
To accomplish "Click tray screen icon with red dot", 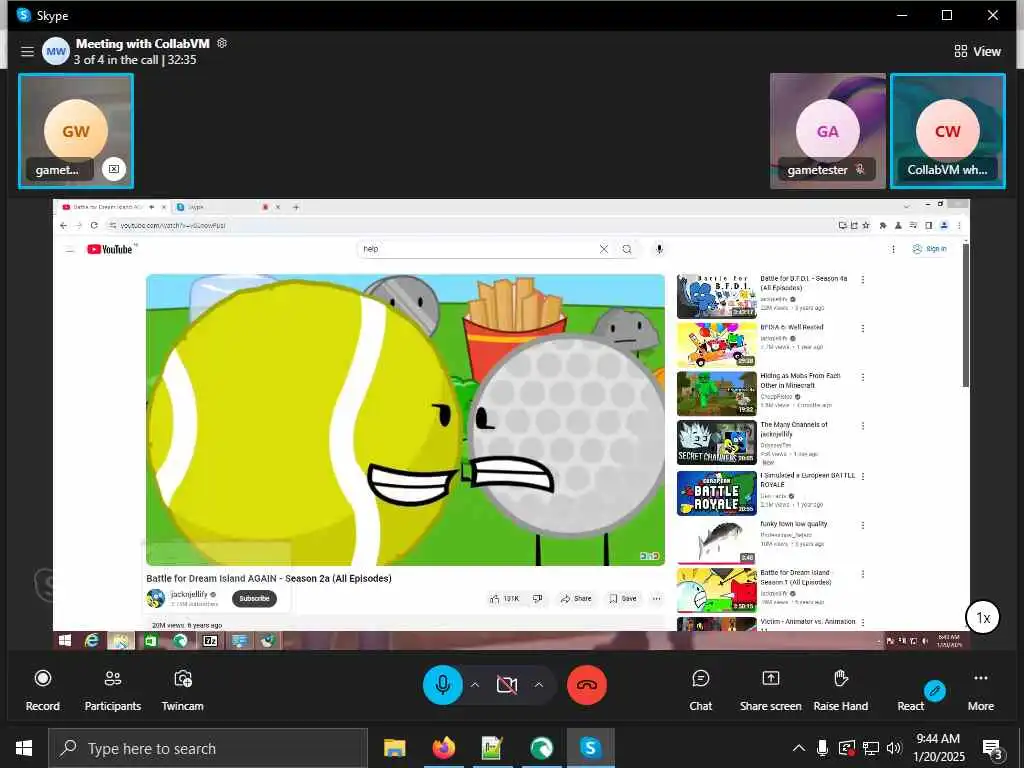I will coord(846,748).
